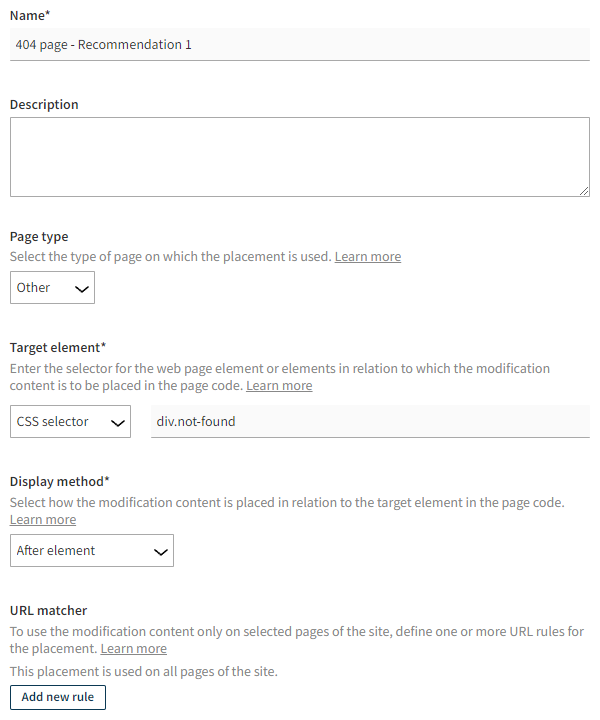Click the 'Display method*' label

tap(60, 483)
